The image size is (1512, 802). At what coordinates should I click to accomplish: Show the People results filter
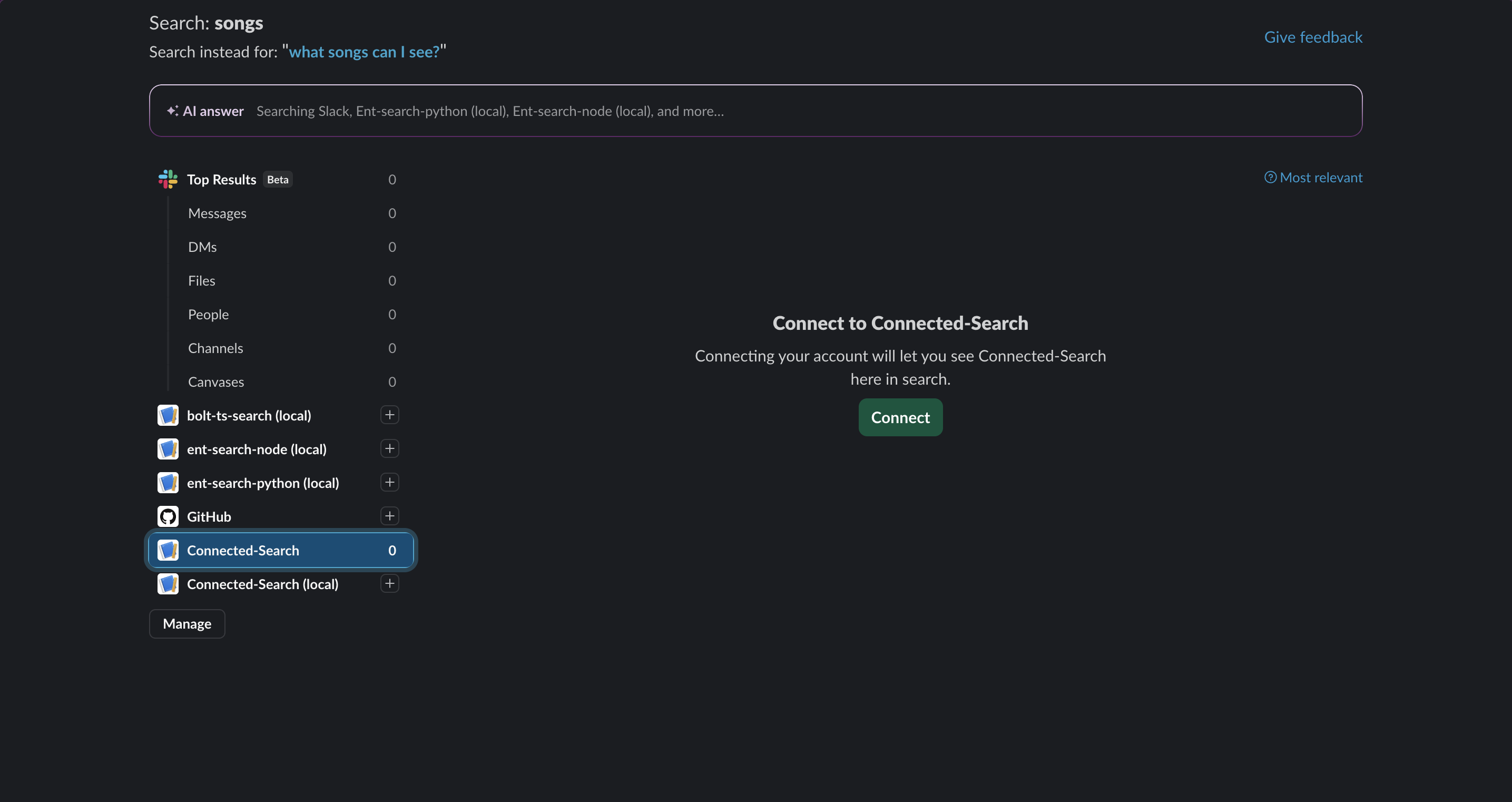point(209,315)
